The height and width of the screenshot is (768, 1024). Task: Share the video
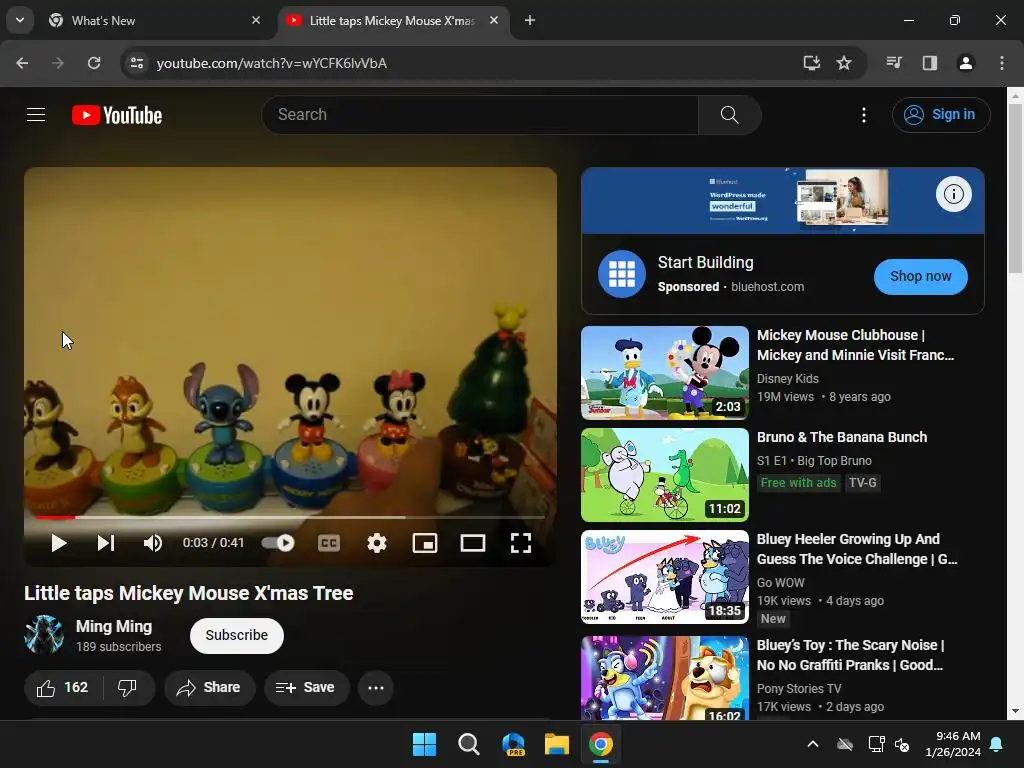point(209,688)
